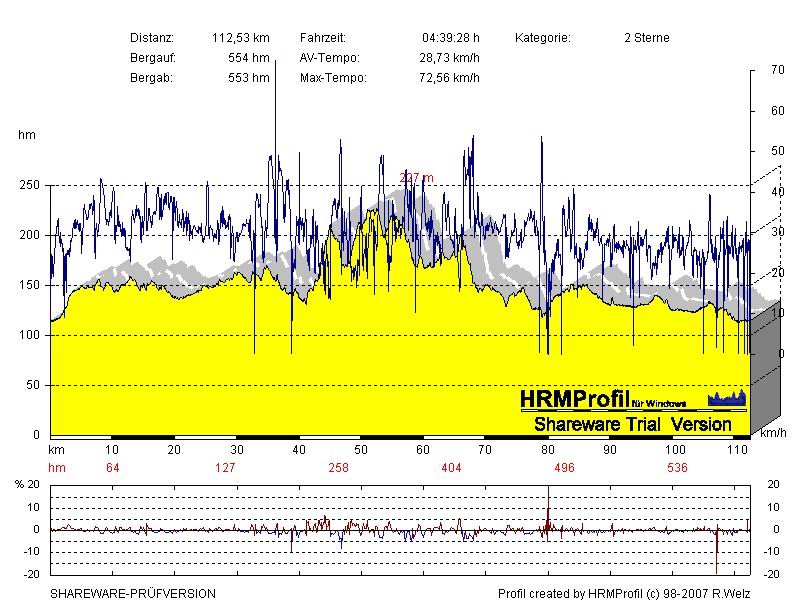The height and width of the screenshot is (600, 800).
Task: Click the 70 mark on speed axis
Action: (777, 70)
